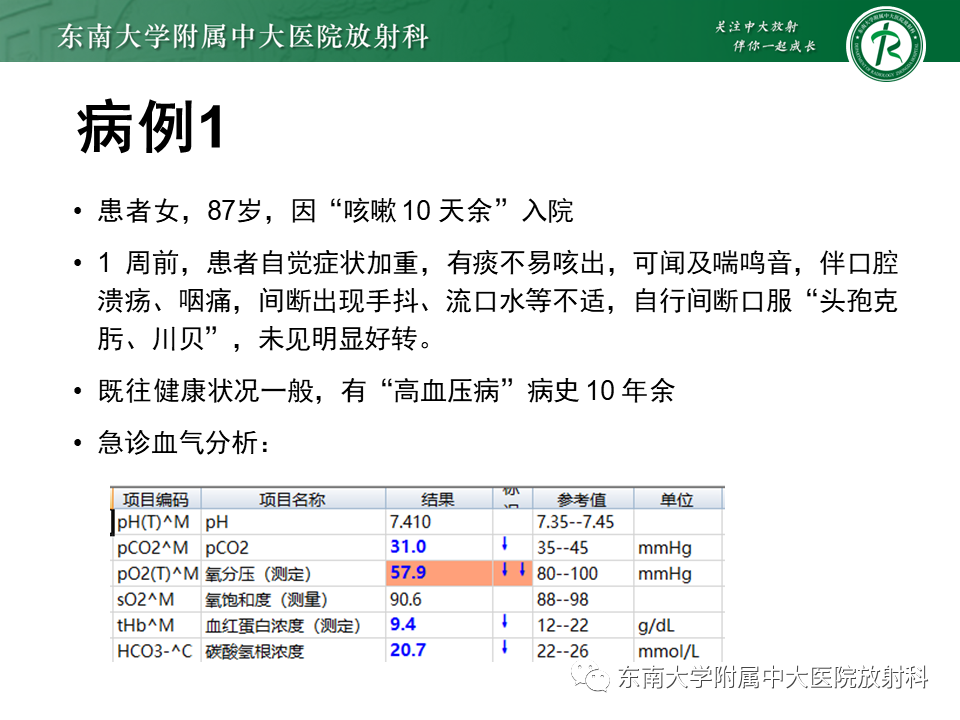Click item name 碳酸氢根浓度
The image size is (960, 720).
(254, 651)
